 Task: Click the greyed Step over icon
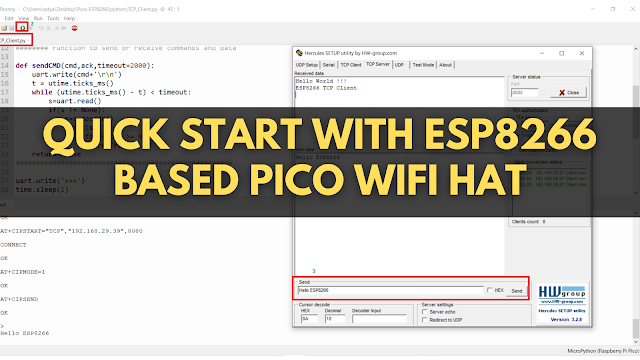(41, 28)
